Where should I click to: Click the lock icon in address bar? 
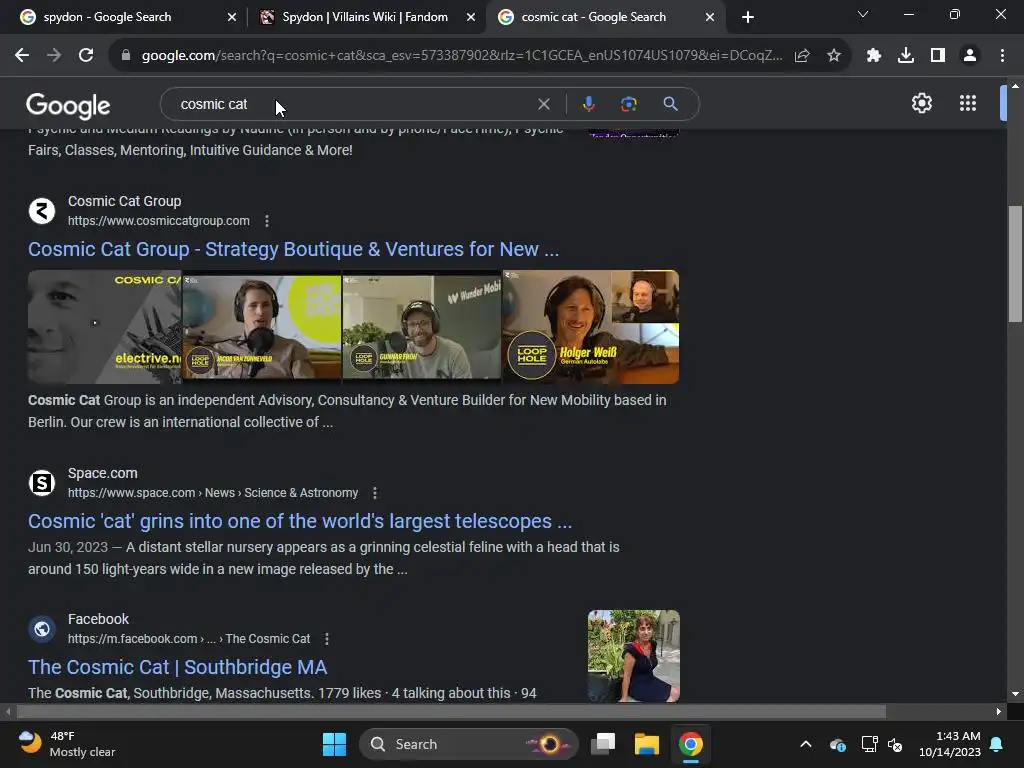point(126,56)
